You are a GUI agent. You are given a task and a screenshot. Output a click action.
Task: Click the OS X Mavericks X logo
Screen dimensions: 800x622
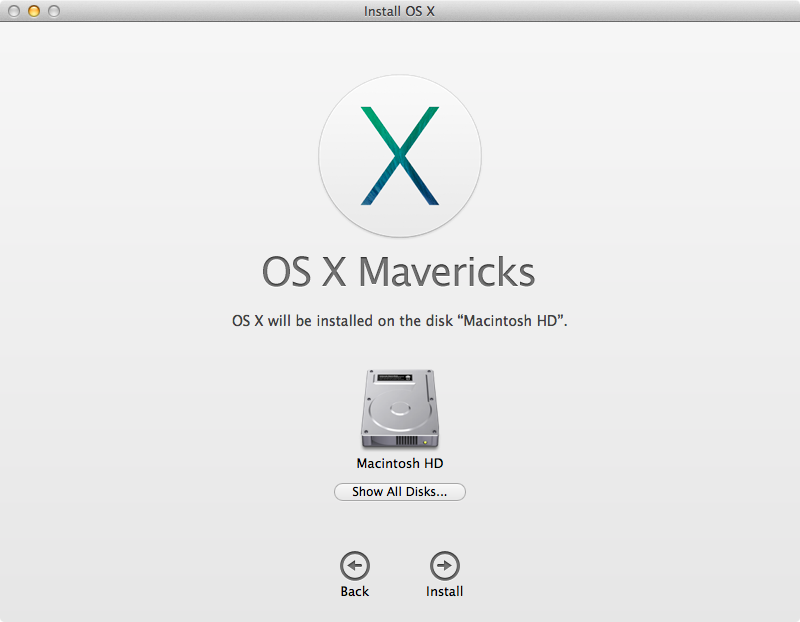coord(399,155)
